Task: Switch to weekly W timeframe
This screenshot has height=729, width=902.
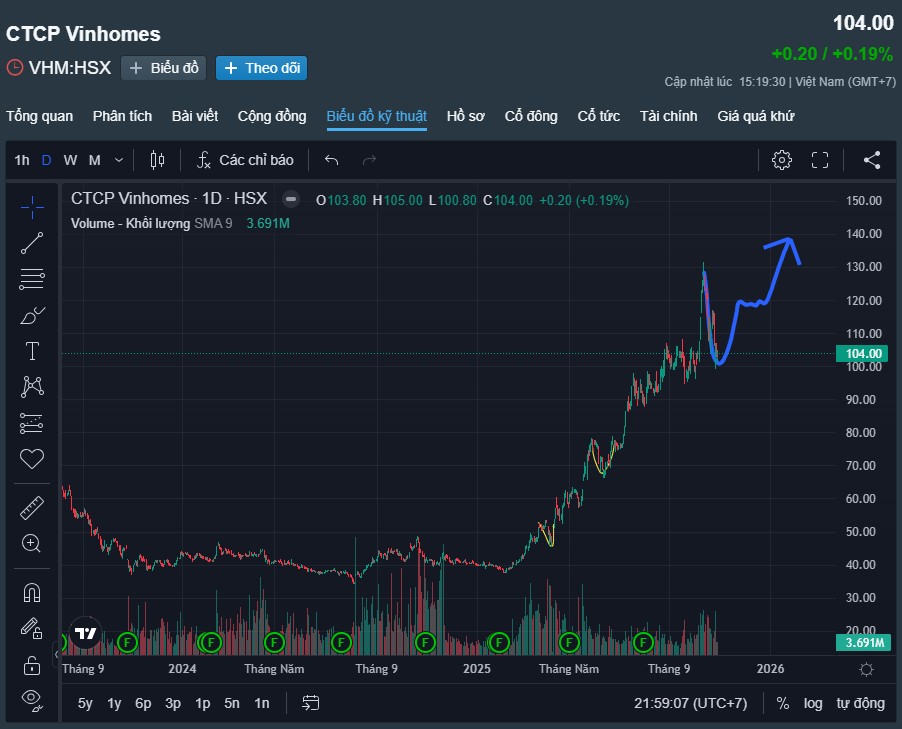Action: 70,160
